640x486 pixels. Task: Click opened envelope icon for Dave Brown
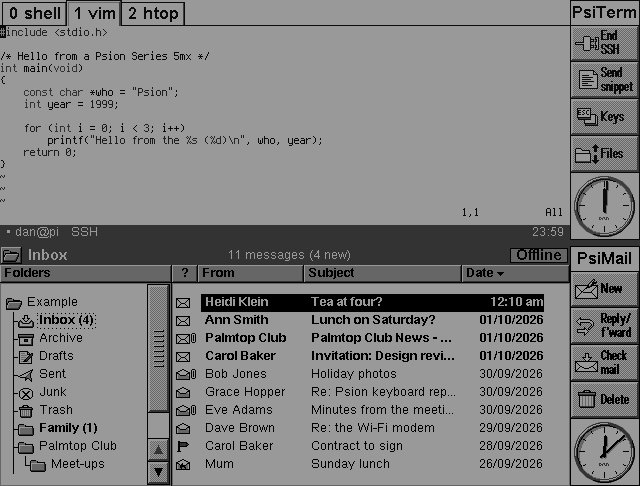click(183, 428)
